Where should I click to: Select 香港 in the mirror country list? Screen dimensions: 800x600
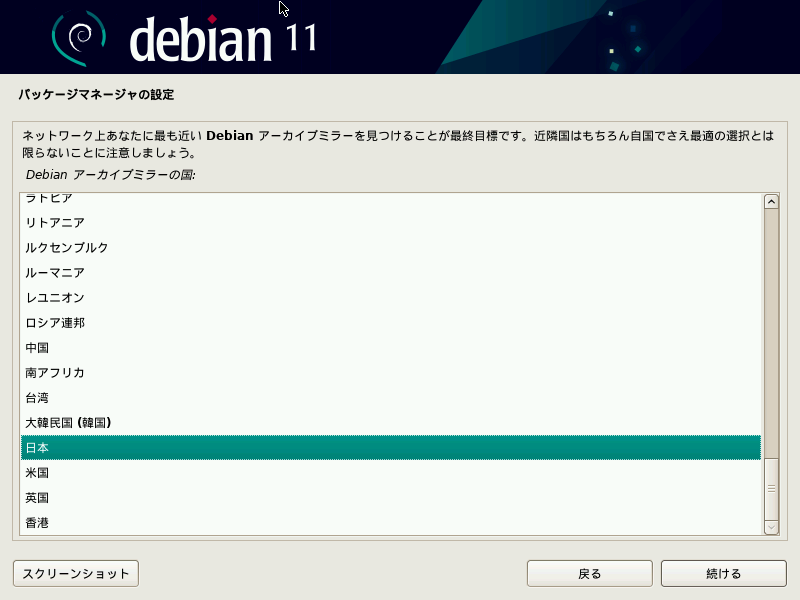point(391,522)
